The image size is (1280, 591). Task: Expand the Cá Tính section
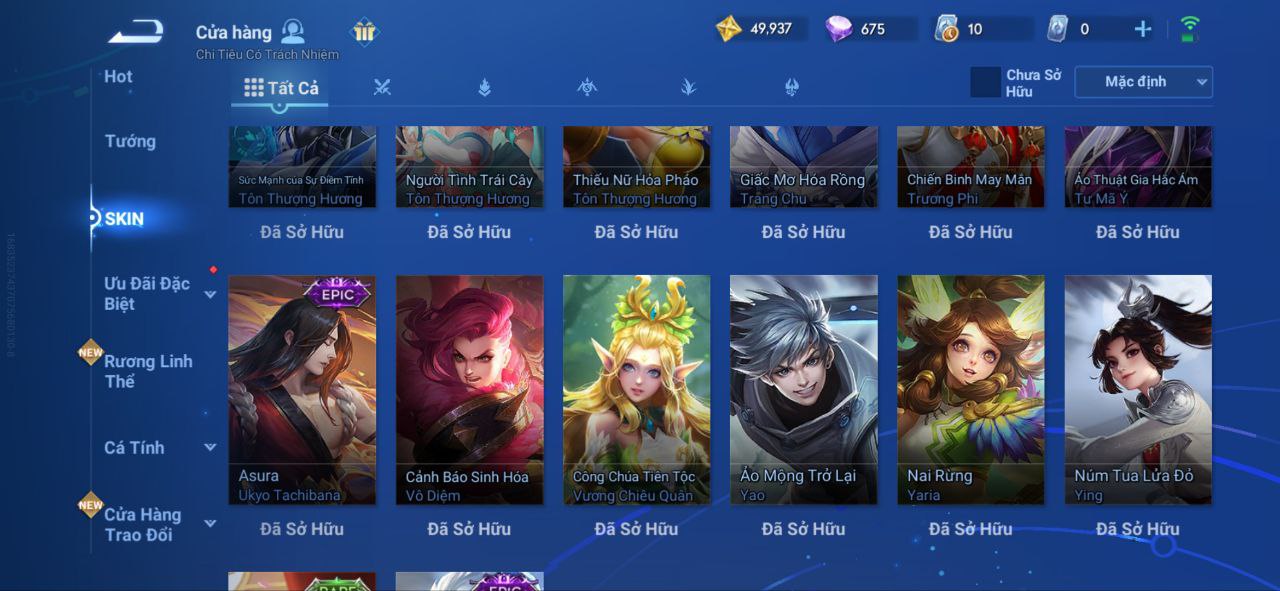click(x=211, y=448)
